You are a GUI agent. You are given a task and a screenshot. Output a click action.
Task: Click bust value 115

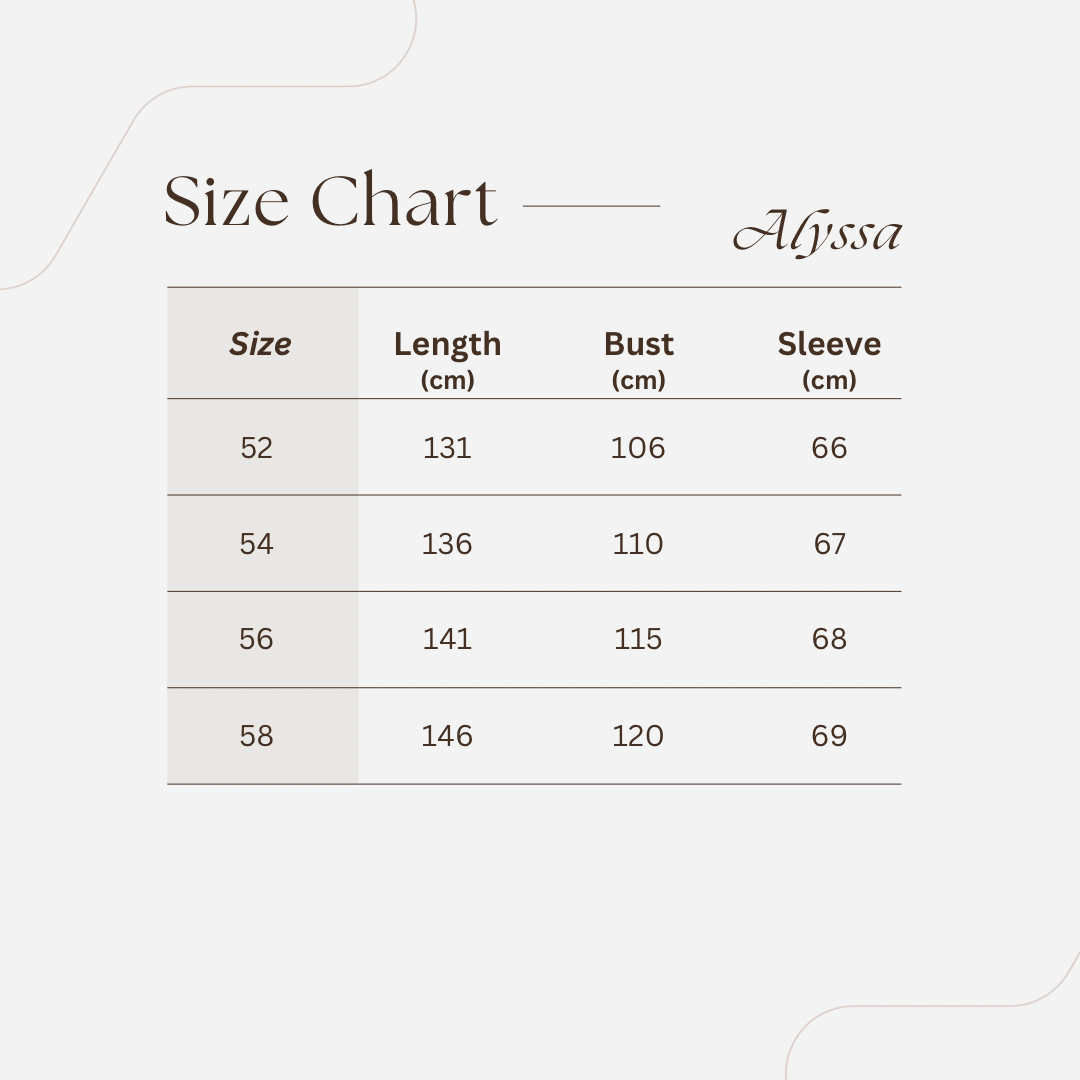coord(638,639)
